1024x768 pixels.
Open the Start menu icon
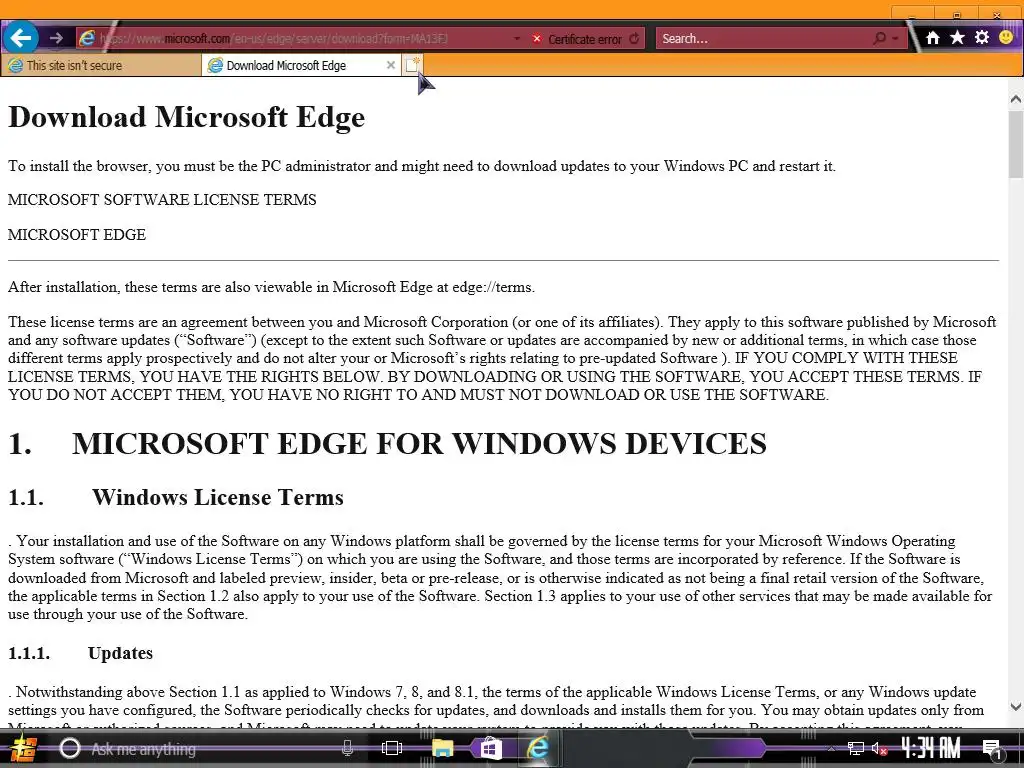(24, 748)
